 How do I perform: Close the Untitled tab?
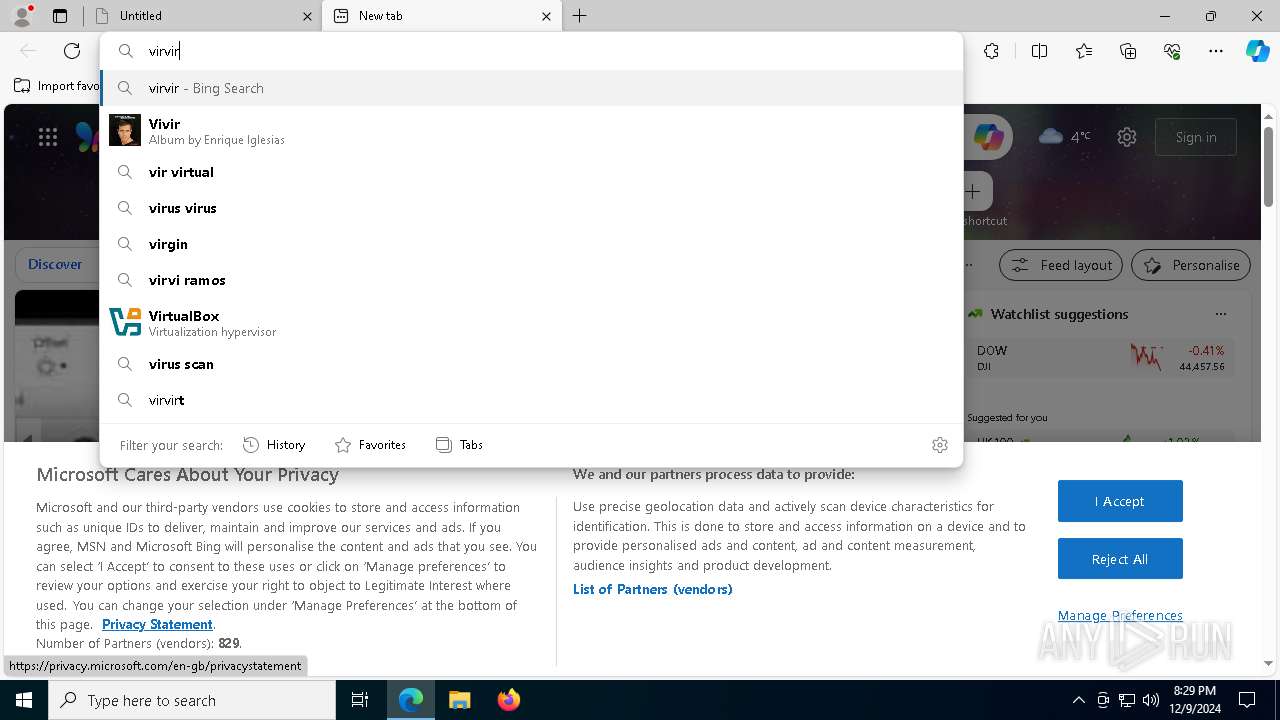click(x=307, y=16)
